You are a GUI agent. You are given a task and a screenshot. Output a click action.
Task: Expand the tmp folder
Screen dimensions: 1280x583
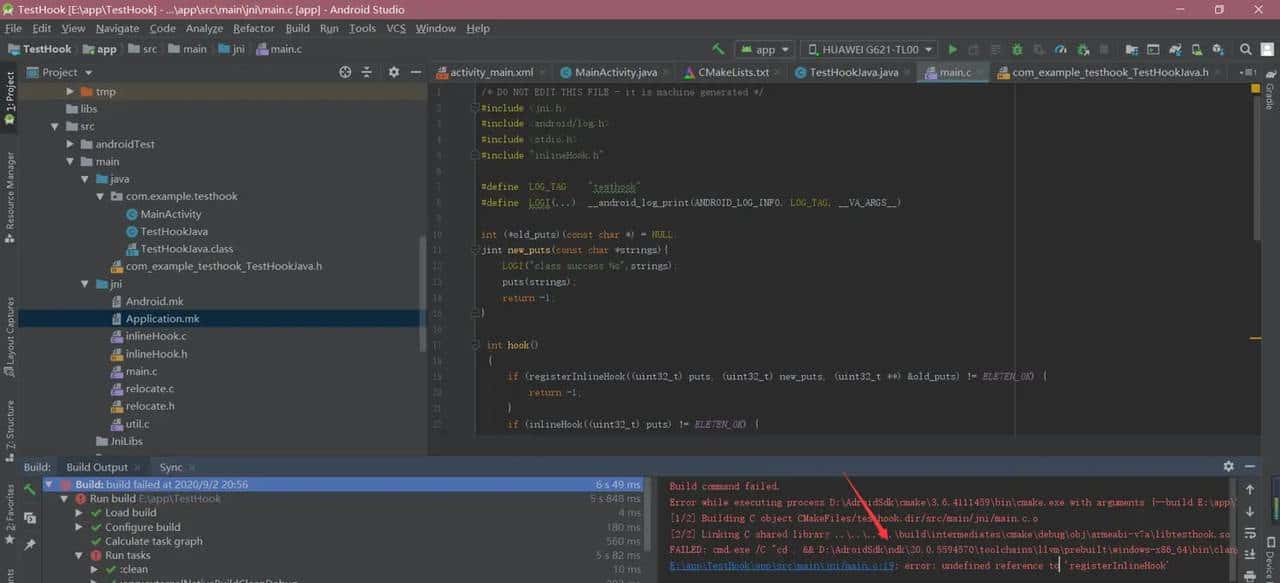[x=71, y=92]
